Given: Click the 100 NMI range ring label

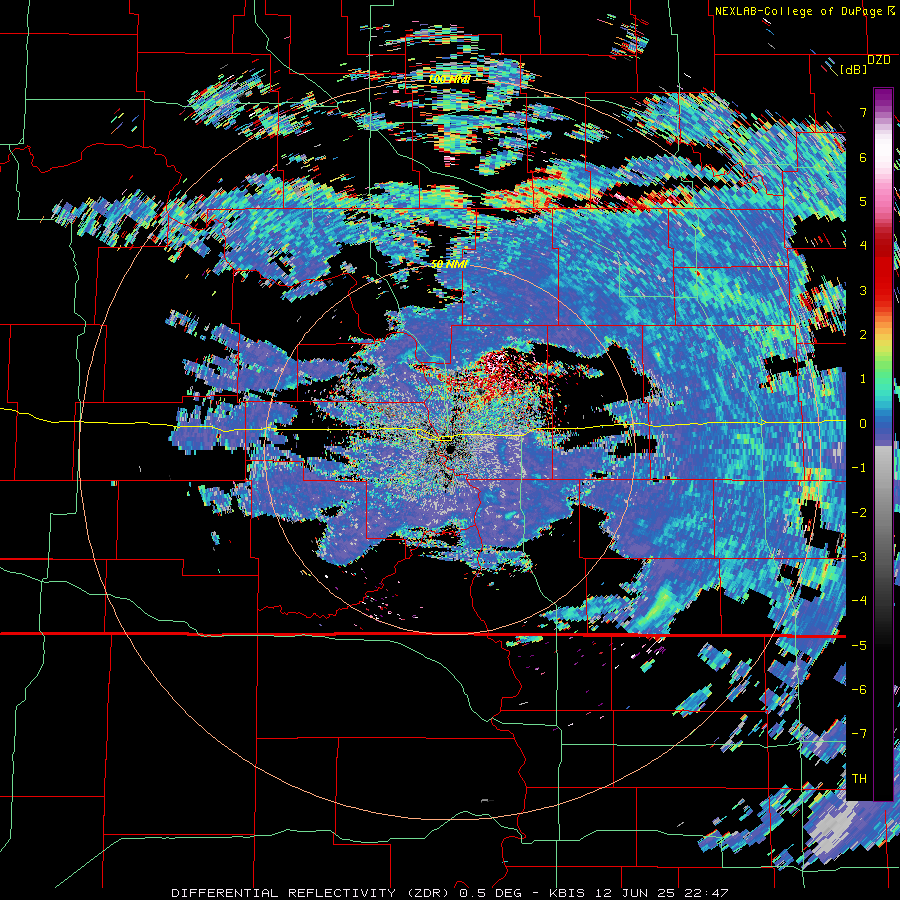Looking at the screenshot, I should tap(449, 79).
